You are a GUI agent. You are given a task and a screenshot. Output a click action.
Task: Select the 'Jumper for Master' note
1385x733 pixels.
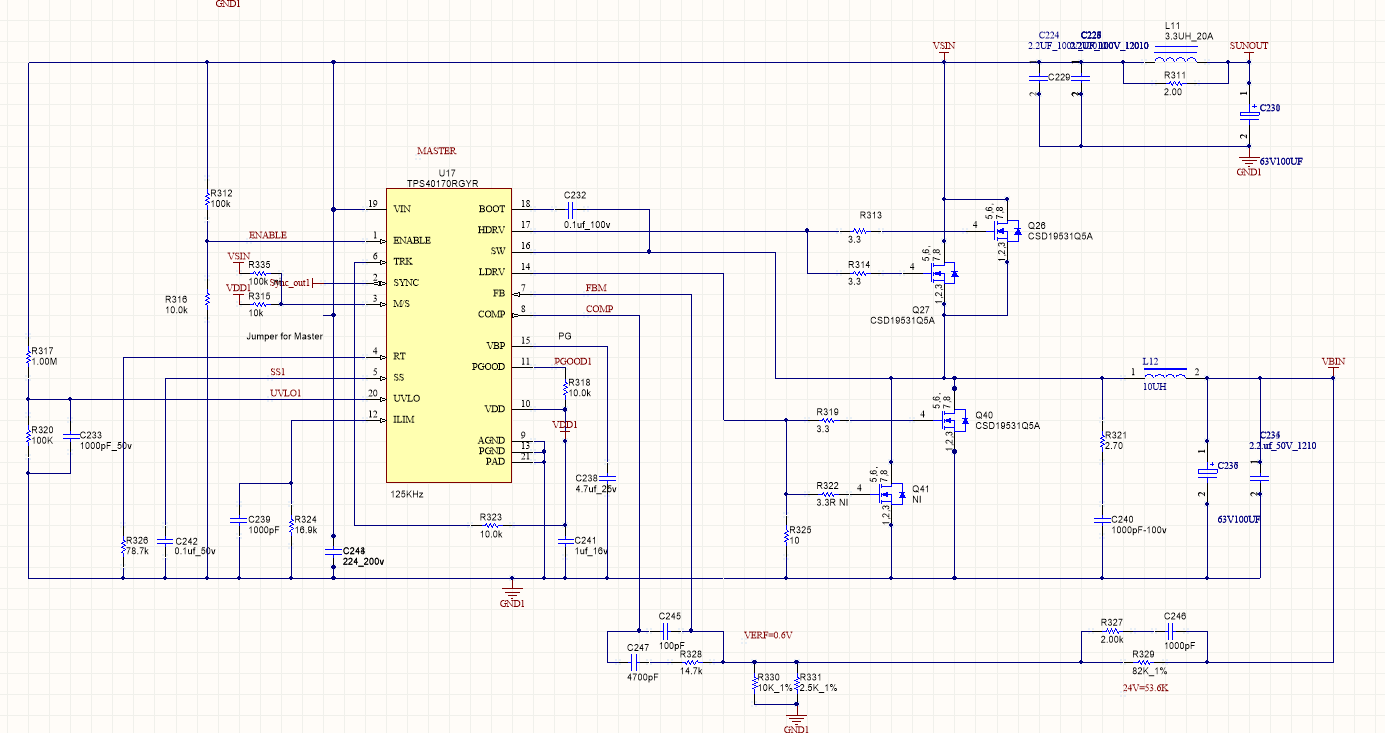[x=284, y=336]
